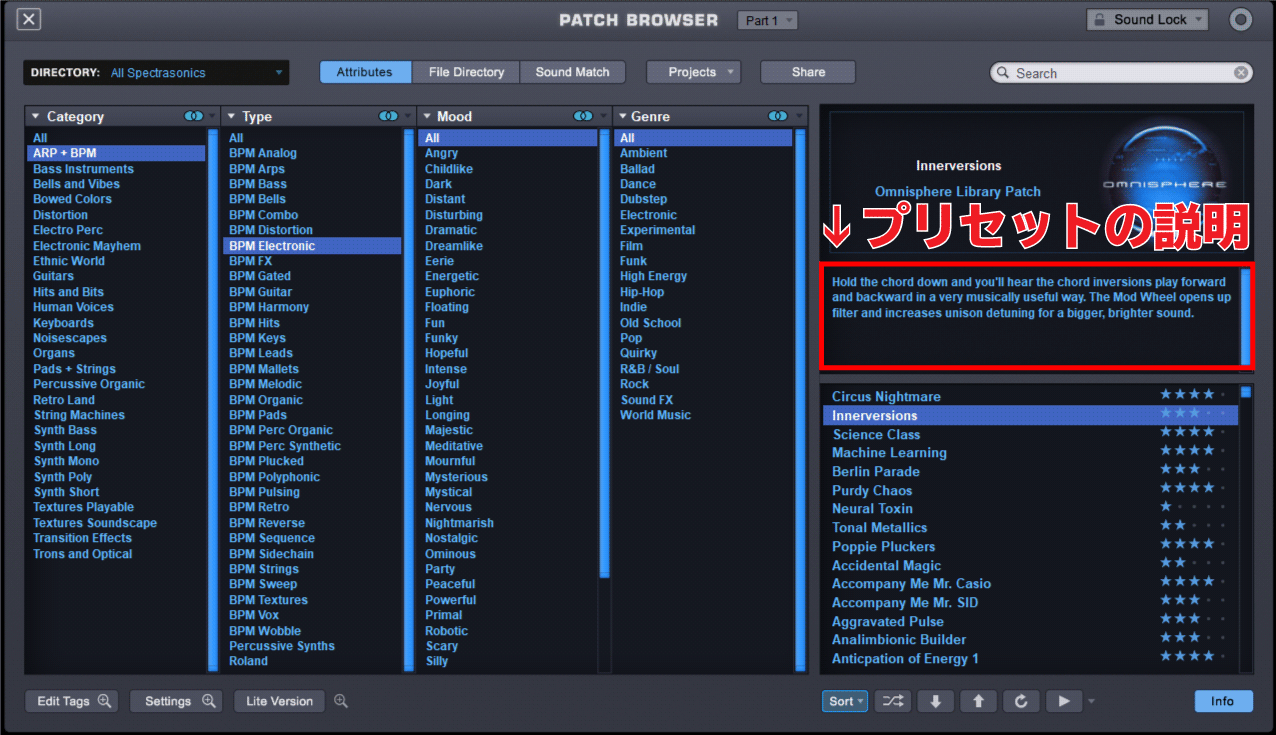Select World Music genre
This screenshot has width=1276, height=735.
pos(655,415)
